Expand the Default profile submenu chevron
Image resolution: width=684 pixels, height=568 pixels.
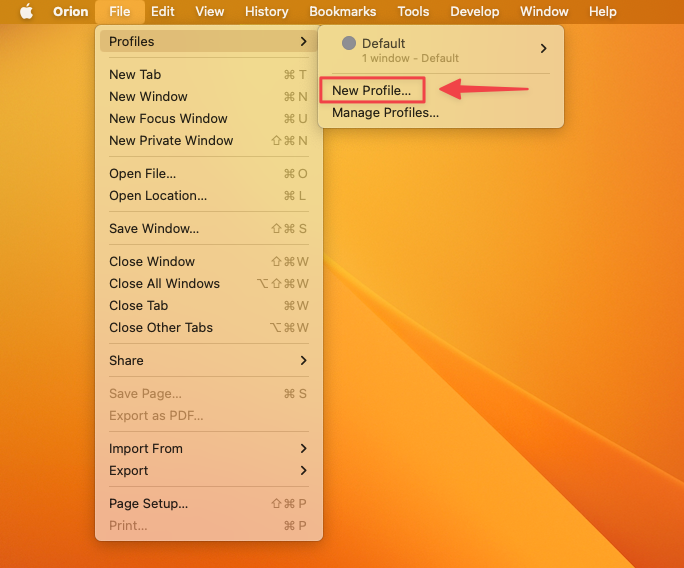point(543,49)
